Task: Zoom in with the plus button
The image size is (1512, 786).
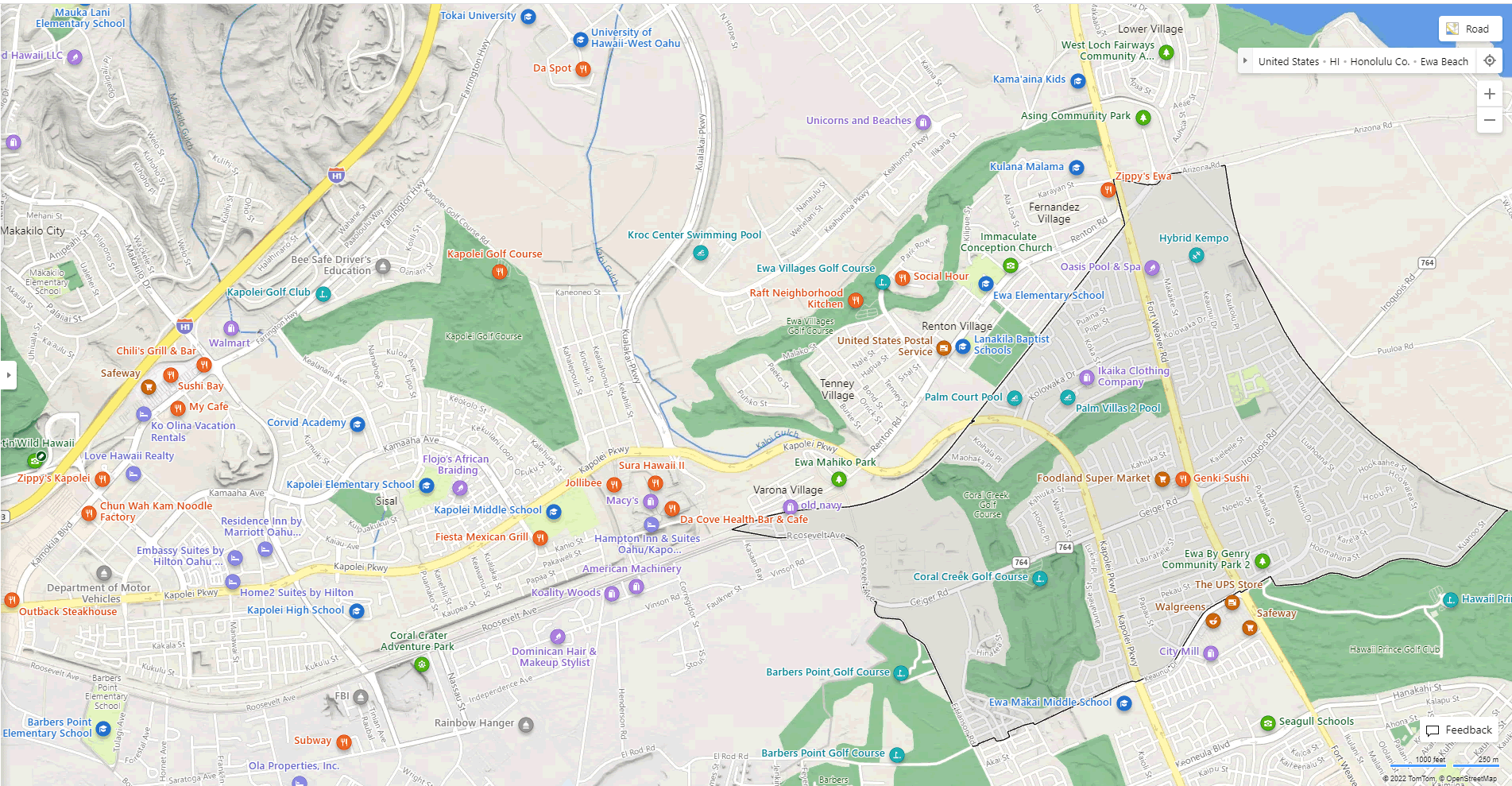Action: [x=1490, y=94]
